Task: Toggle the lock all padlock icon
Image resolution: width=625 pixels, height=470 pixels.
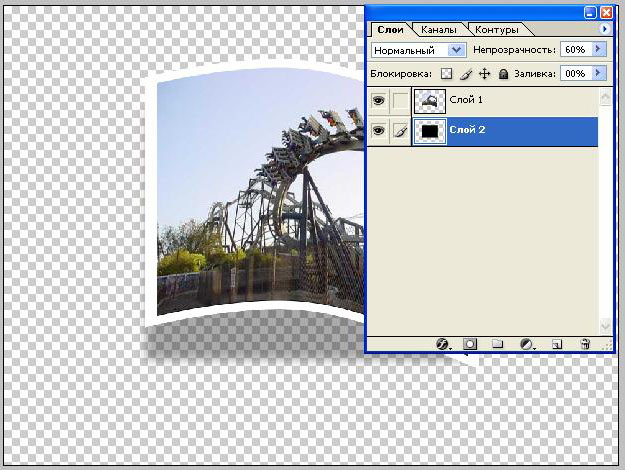Action: coord(503,74)
